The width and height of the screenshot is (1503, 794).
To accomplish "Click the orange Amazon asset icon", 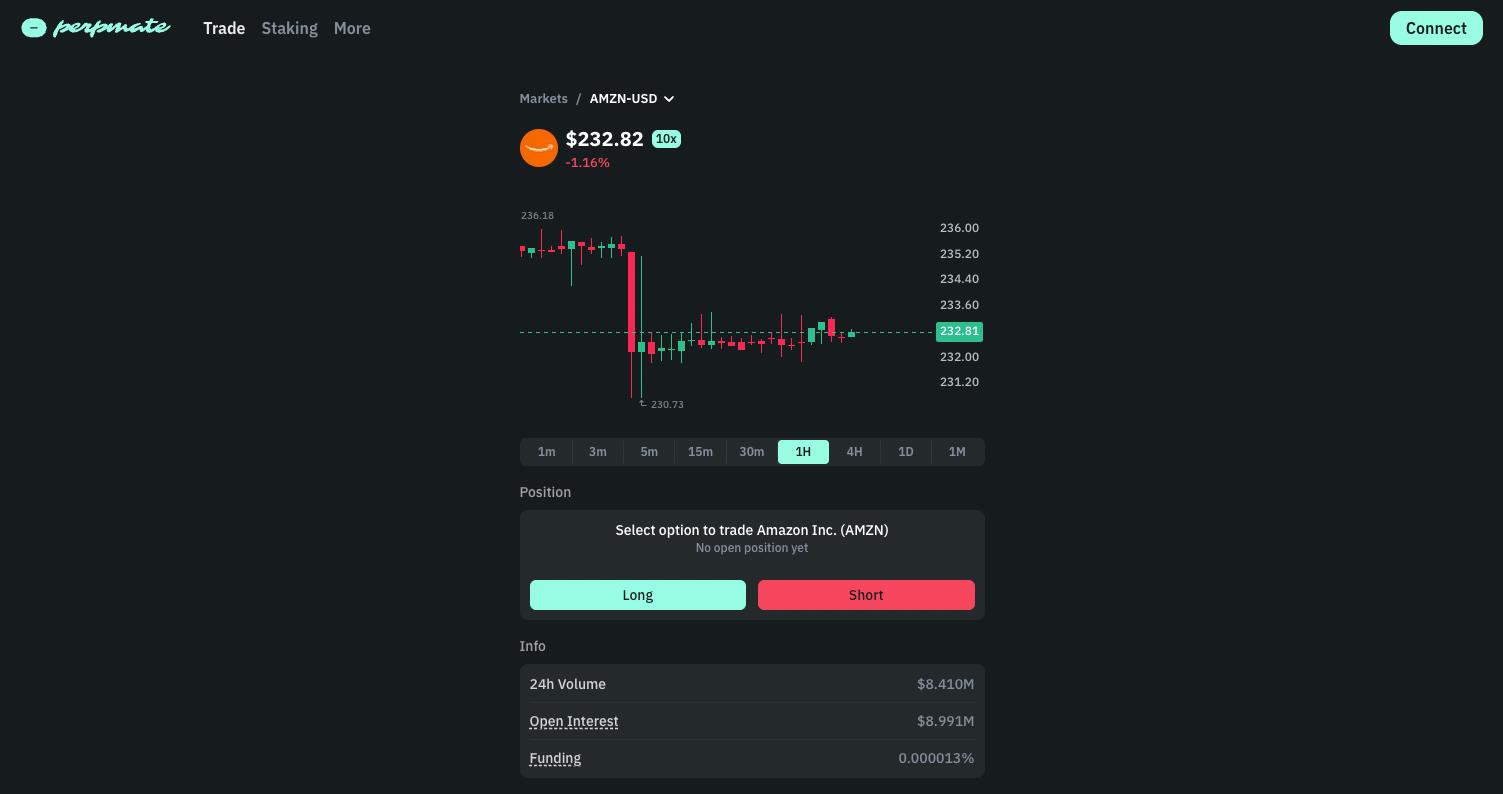I will tap(539, 148).
